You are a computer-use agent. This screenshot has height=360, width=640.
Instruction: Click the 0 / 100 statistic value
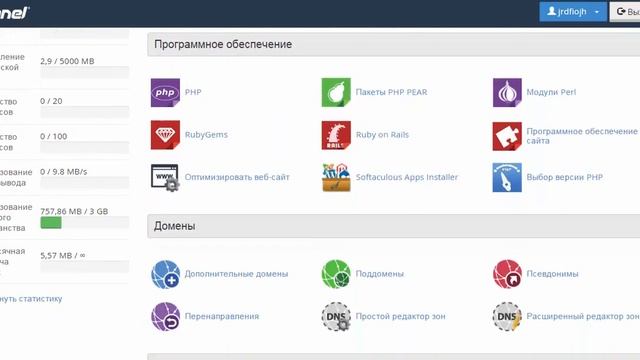click(53, 136)
